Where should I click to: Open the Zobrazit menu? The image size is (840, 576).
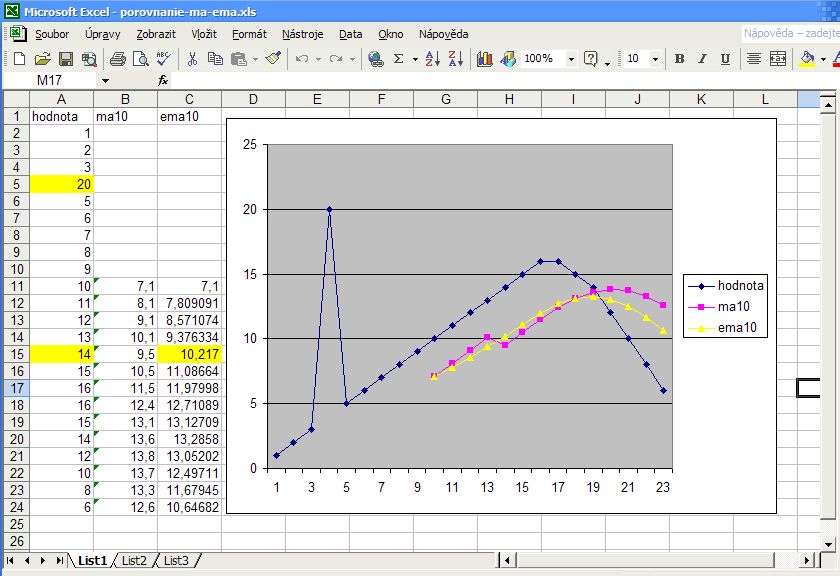[x=156, y=34]
